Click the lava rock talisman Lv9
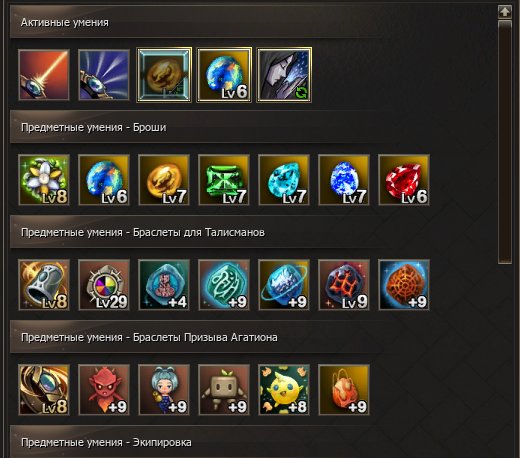The width and height of the screenshot is (520, 458). (x=344, y=285)
